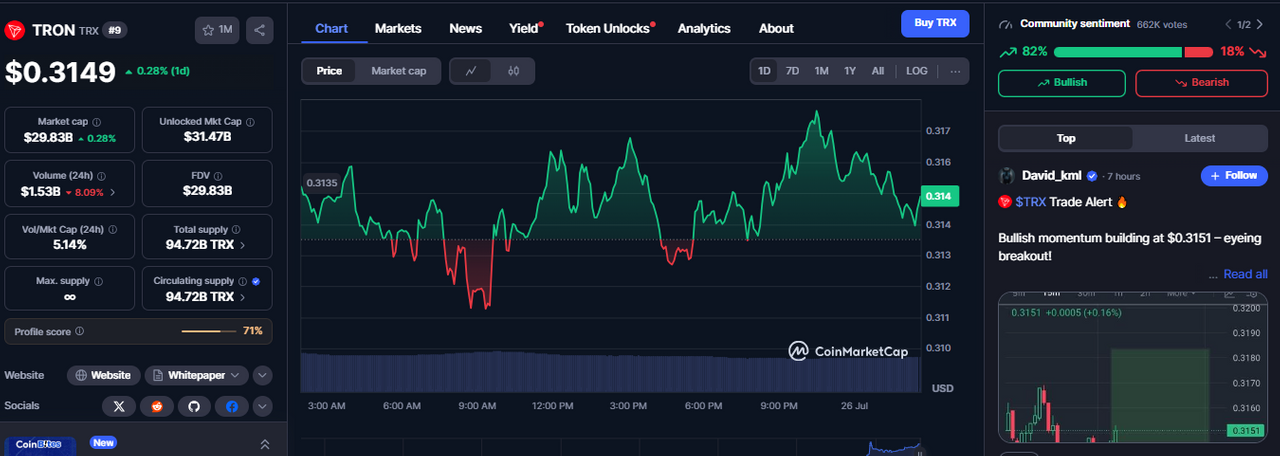Image resolution: width=1280 pixels, height=456 pixels.
Task: Set chart range to 7D
Action: click(792, 71)
